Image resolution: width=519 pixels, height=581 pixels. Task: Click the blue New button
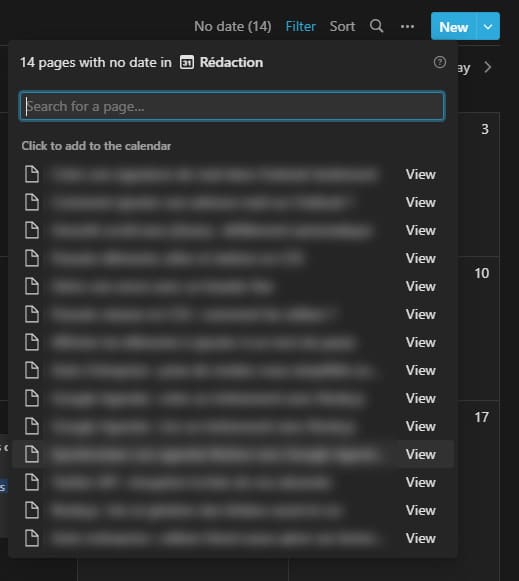tap(453, 27)
